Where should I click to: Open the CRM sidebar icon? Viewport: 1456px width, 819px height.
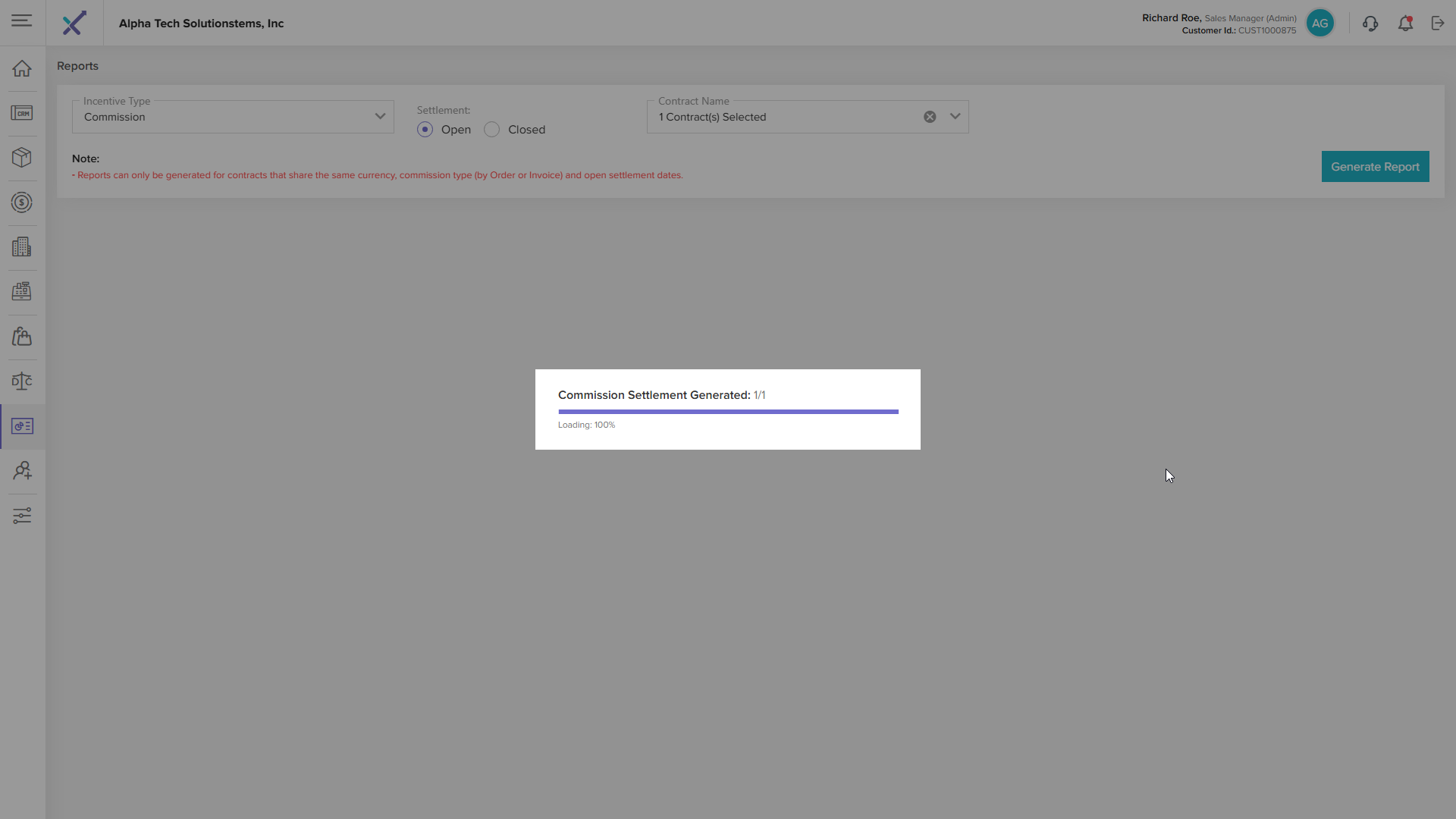click(22, 113)
